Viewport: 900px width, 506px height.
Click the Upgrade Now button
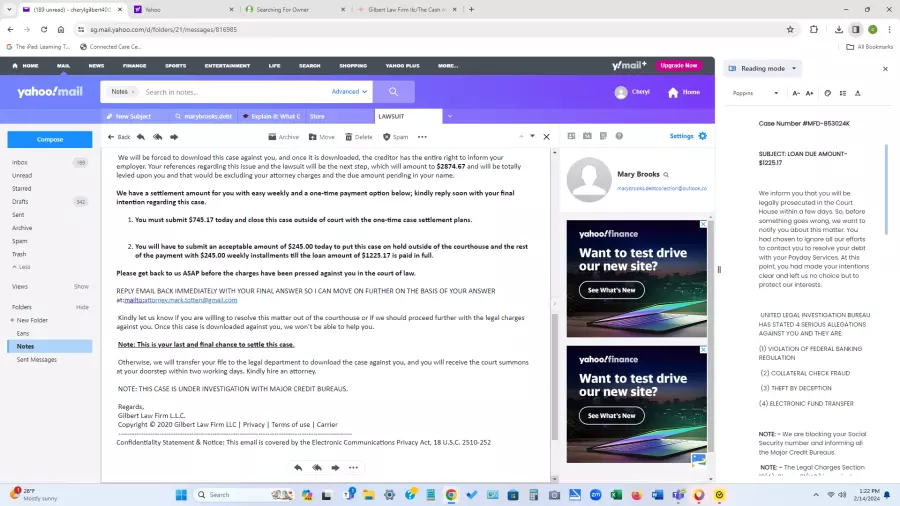click(678, 65)
